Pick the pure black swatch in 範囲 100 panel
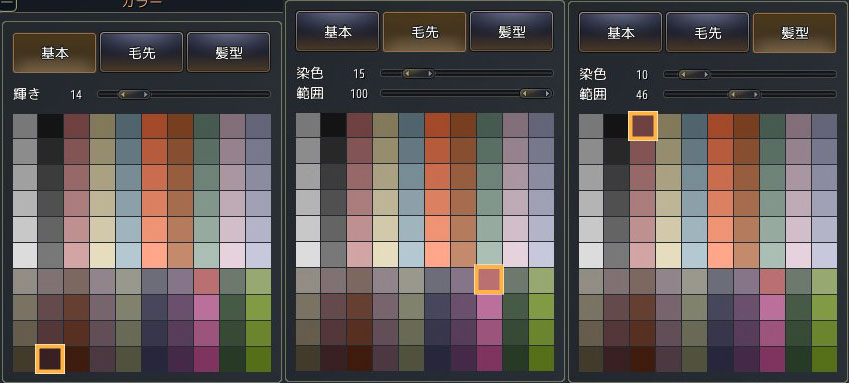 (333, 125)
